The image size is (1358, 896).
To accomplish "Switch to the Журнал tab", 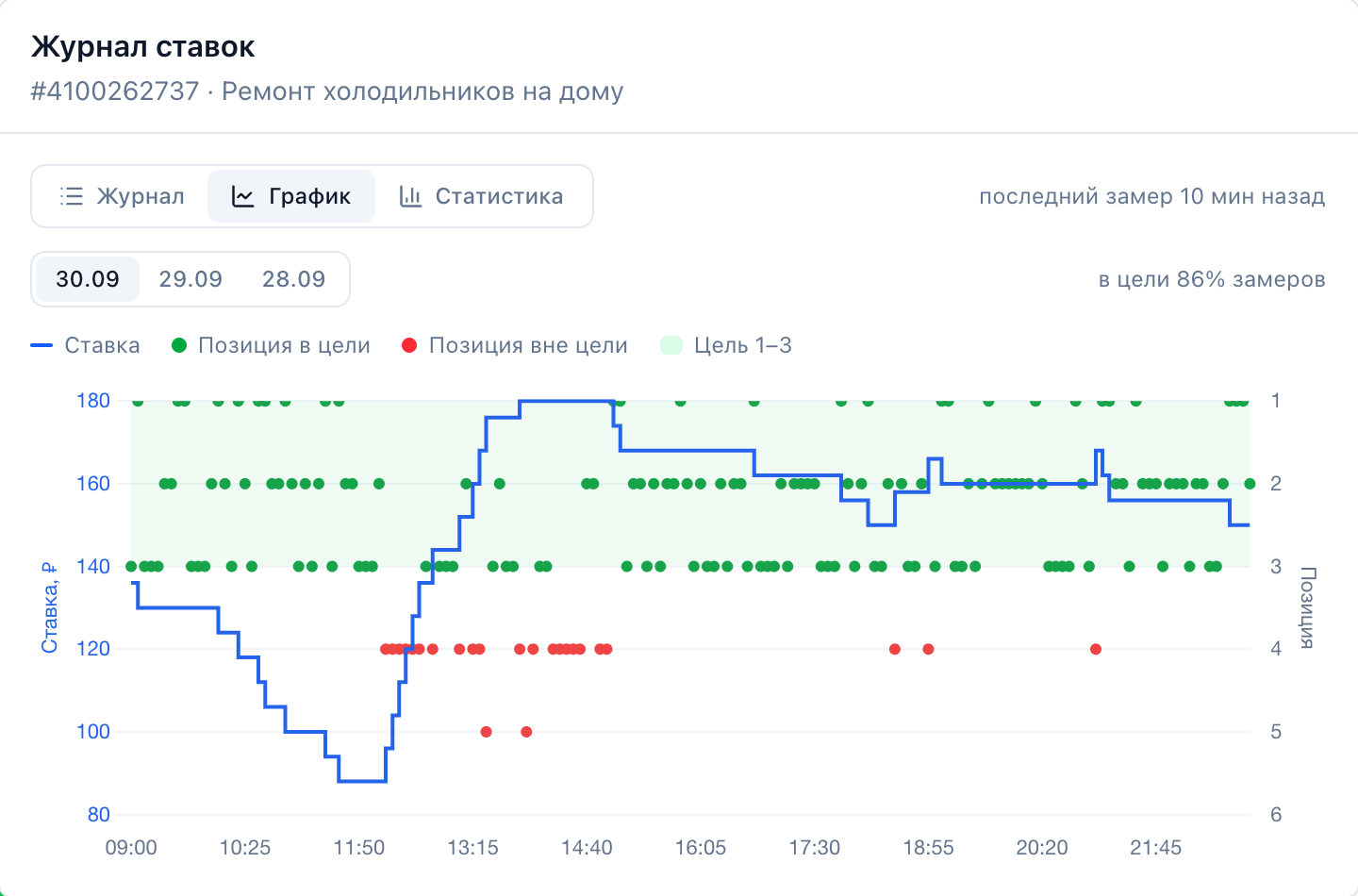I will pos(122,196).
